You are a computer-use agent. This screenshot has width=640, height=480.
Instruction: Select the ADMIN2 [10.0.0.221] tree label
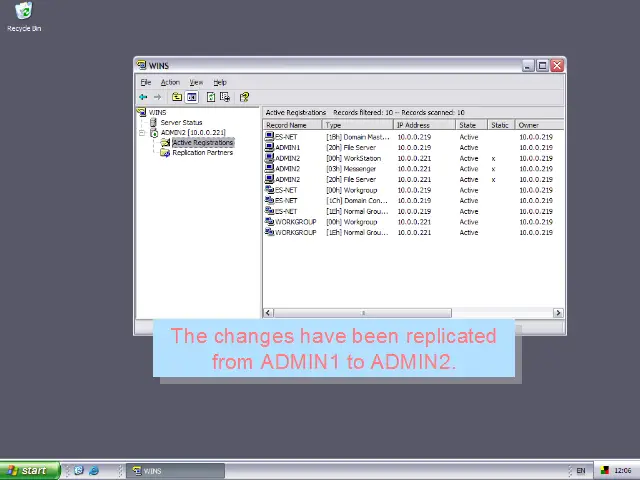pyautogui.click(x=193, y=133)
